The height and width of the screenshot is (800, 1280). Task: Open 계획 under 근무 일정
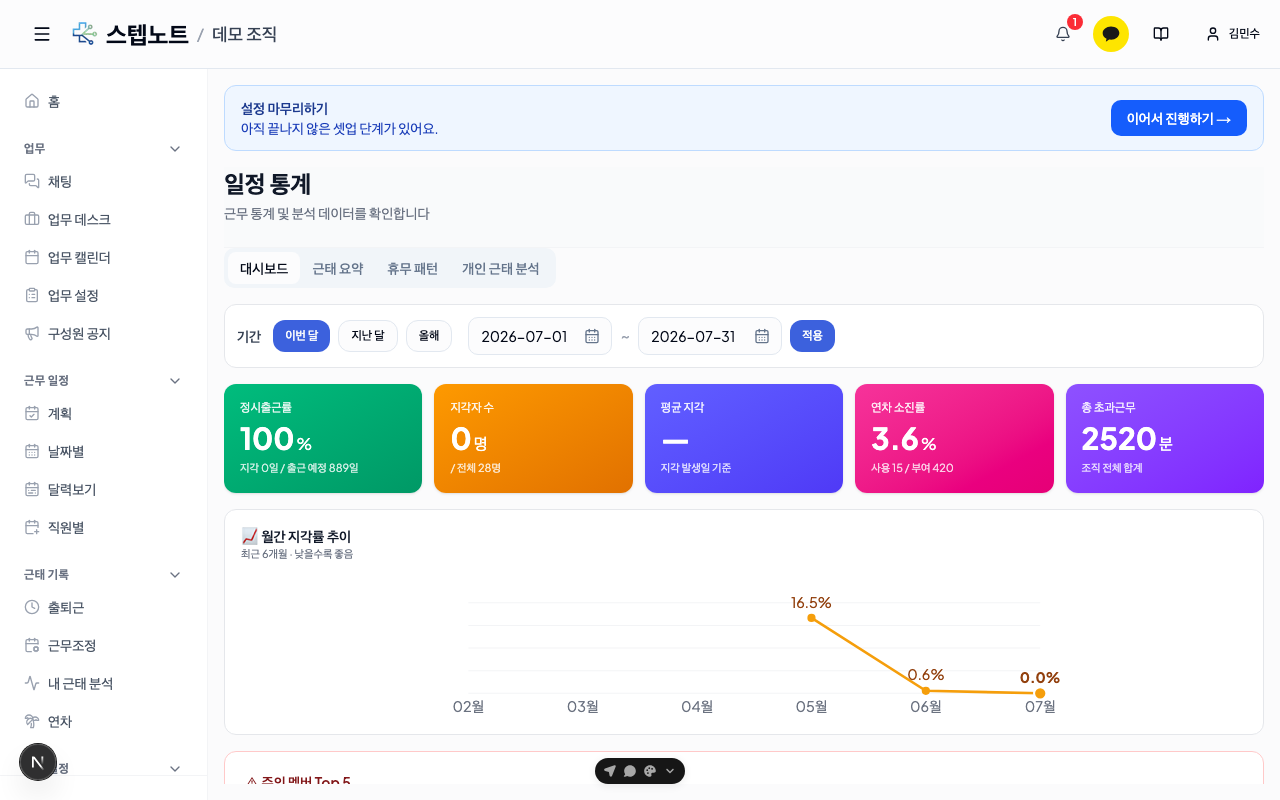pos(104,413)
